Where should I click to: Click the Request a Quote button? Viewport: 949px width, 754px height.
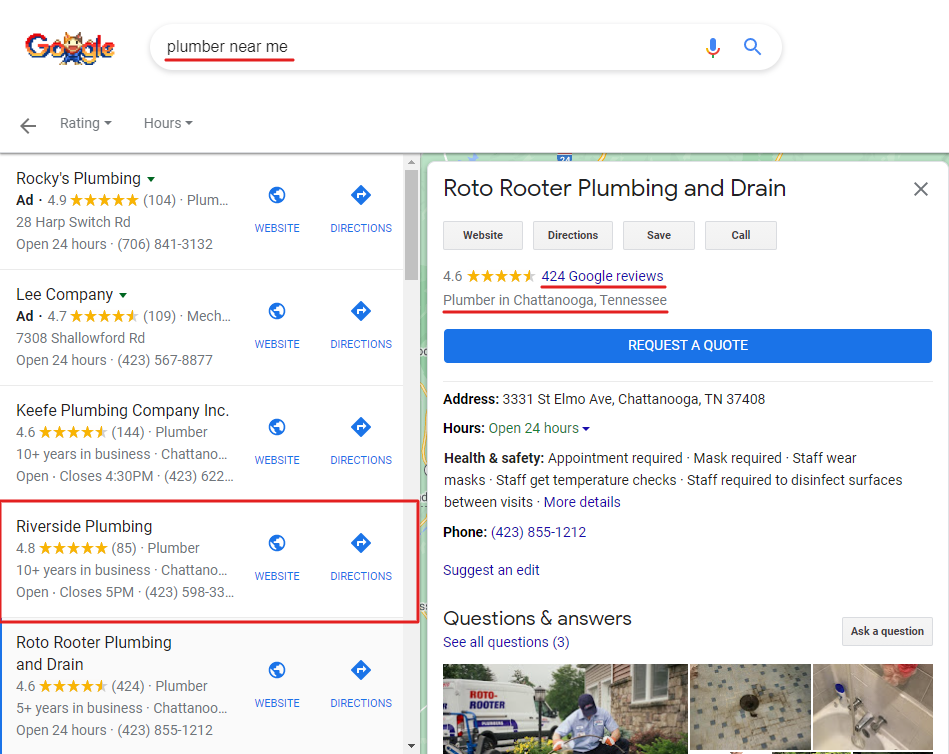688,346
